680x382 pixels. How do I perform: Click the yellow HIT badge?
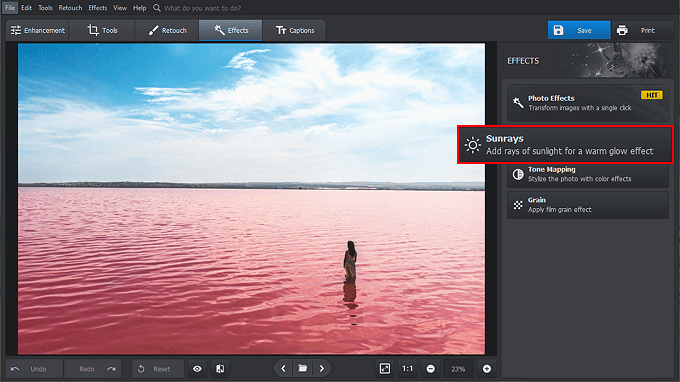pos(651,95)
